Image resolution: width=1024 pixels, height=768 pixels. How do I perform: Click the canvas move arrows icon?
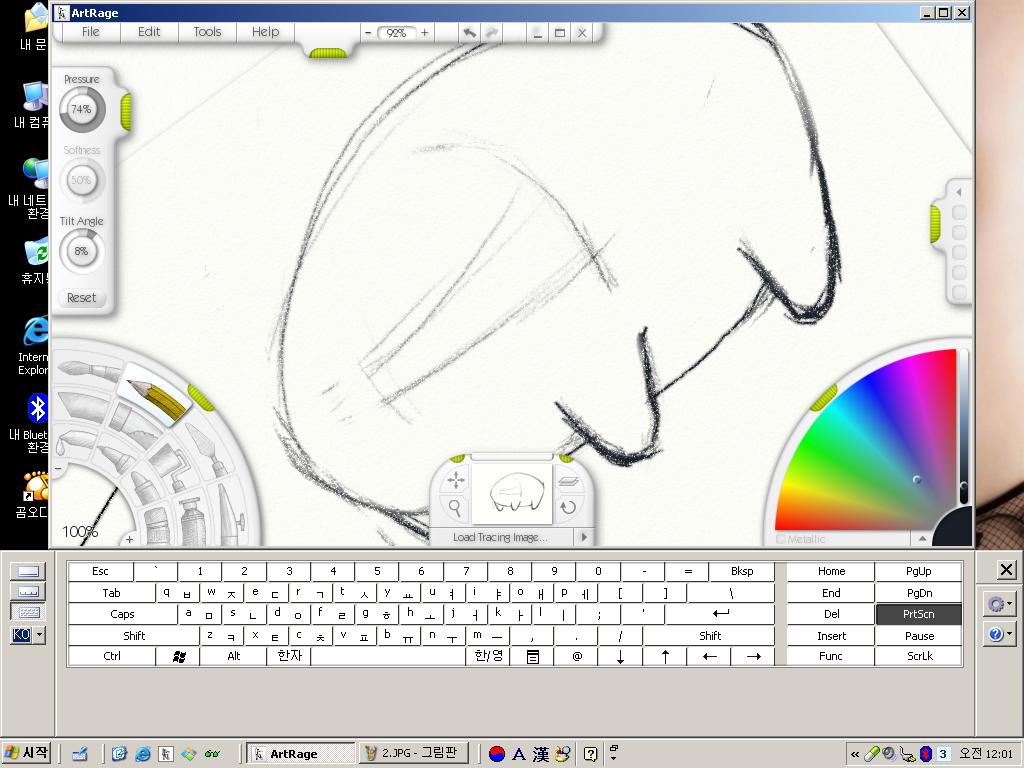pos(455,481)
